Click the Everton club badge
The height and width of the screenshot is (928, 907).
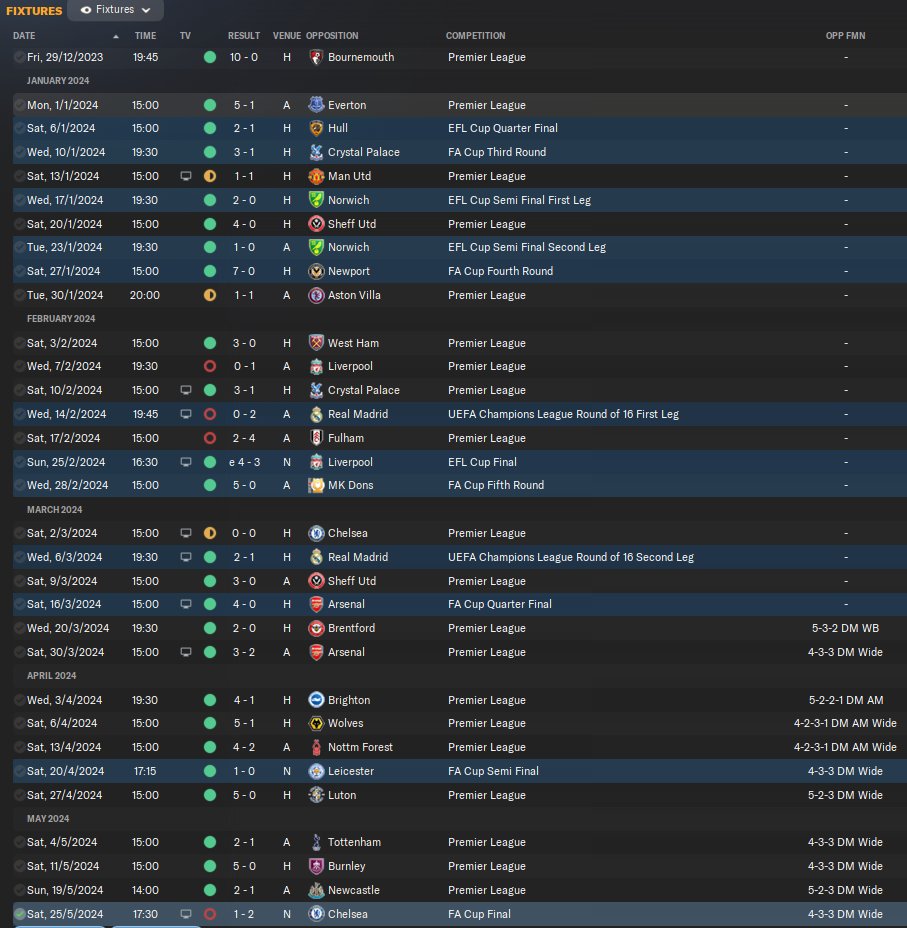[x=317, y=105]
